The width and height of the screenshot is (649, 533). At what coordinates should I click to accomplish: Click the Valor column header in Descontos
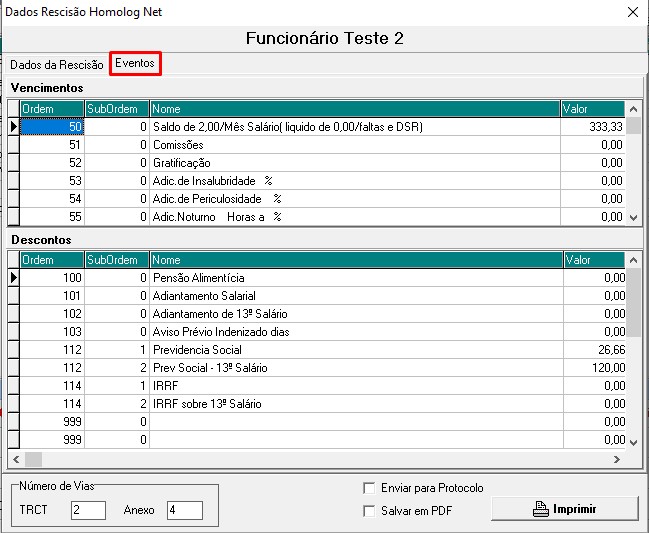[594, 260]
